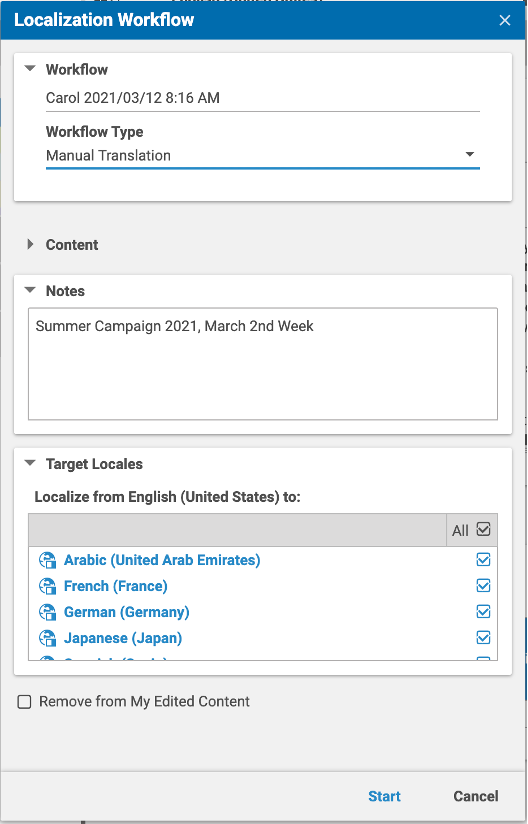Click the French (France) locale globe icon
This screenshot has height=824, width=528.
click(x=48, y=586)
